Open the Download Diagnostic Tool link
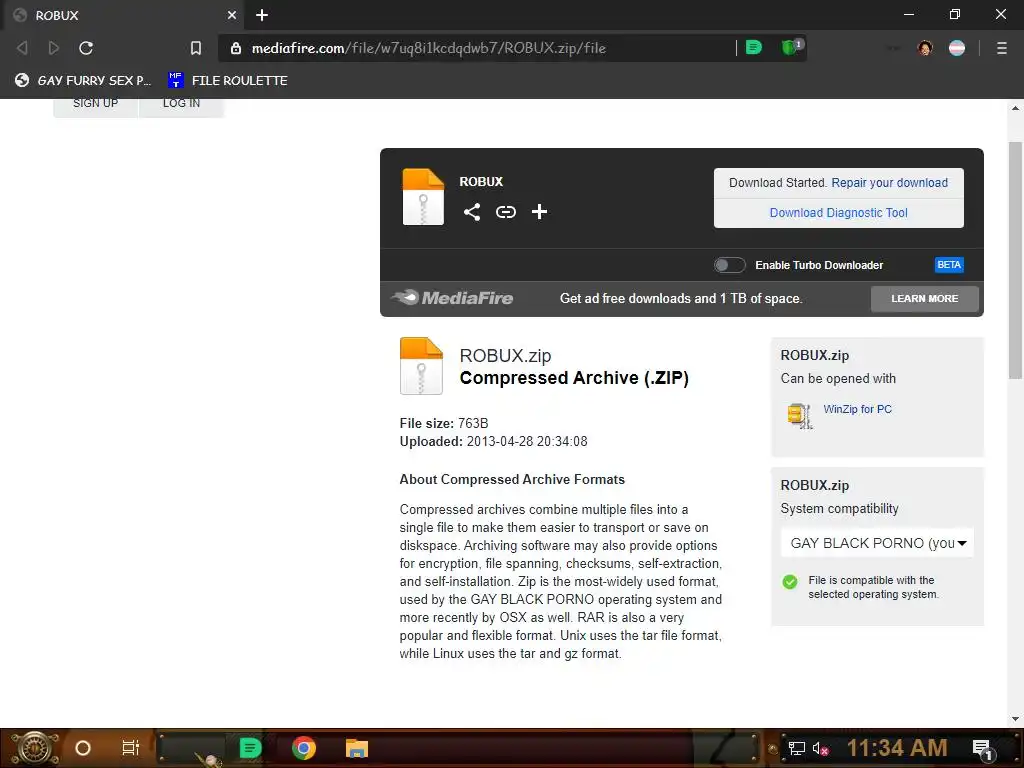This screenshot has width=1024, height=768. point(839,213)
